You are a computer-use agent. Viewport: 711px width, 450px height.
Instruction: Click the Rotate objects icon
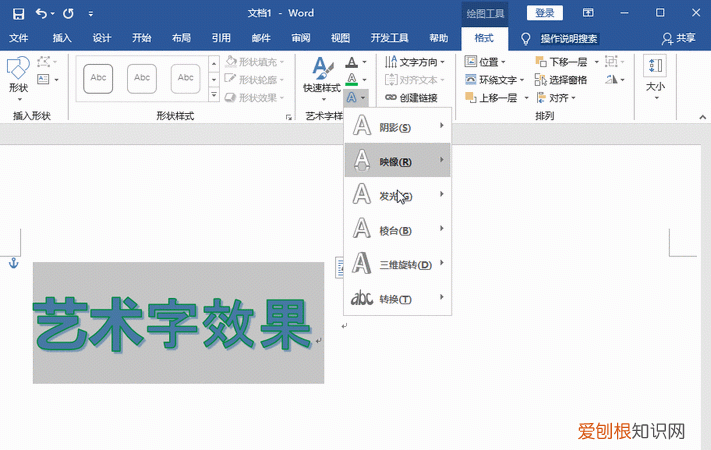(614, 80)
